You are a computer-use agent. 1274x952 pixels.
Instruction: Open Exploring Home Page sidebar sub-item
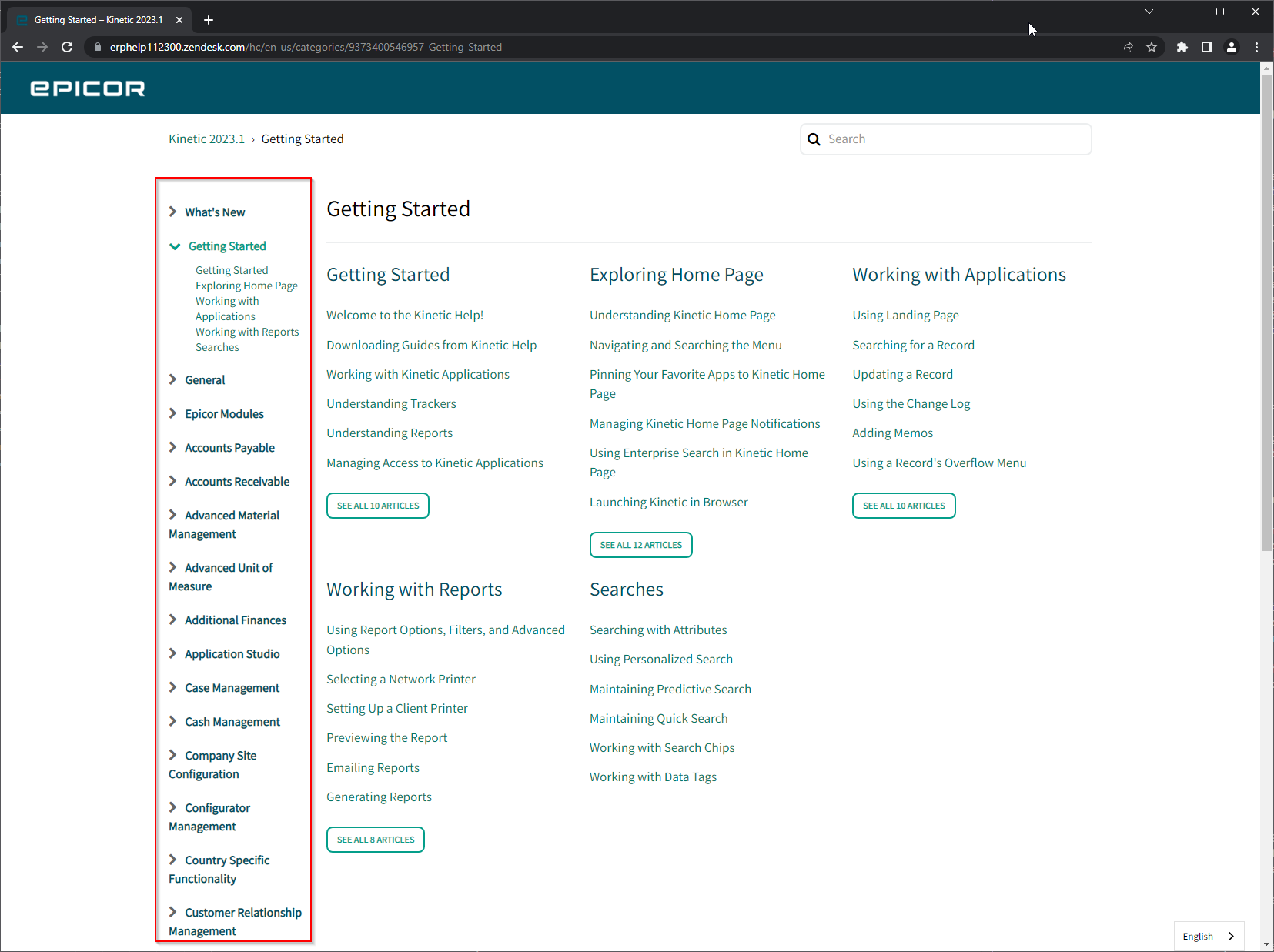coord(246,286)
